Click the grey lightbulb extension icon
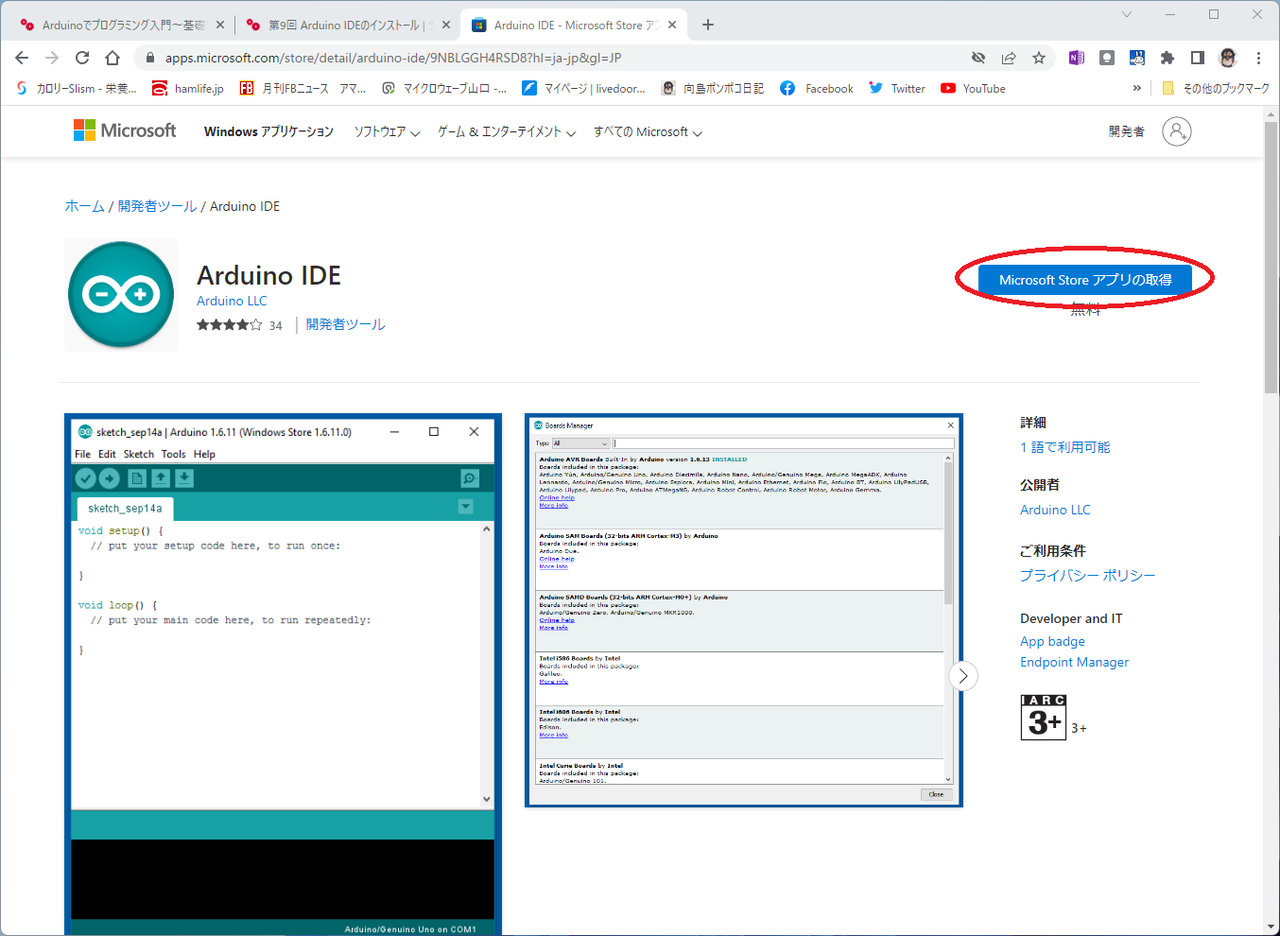Screen dimensions: 1280x936 1107,58
